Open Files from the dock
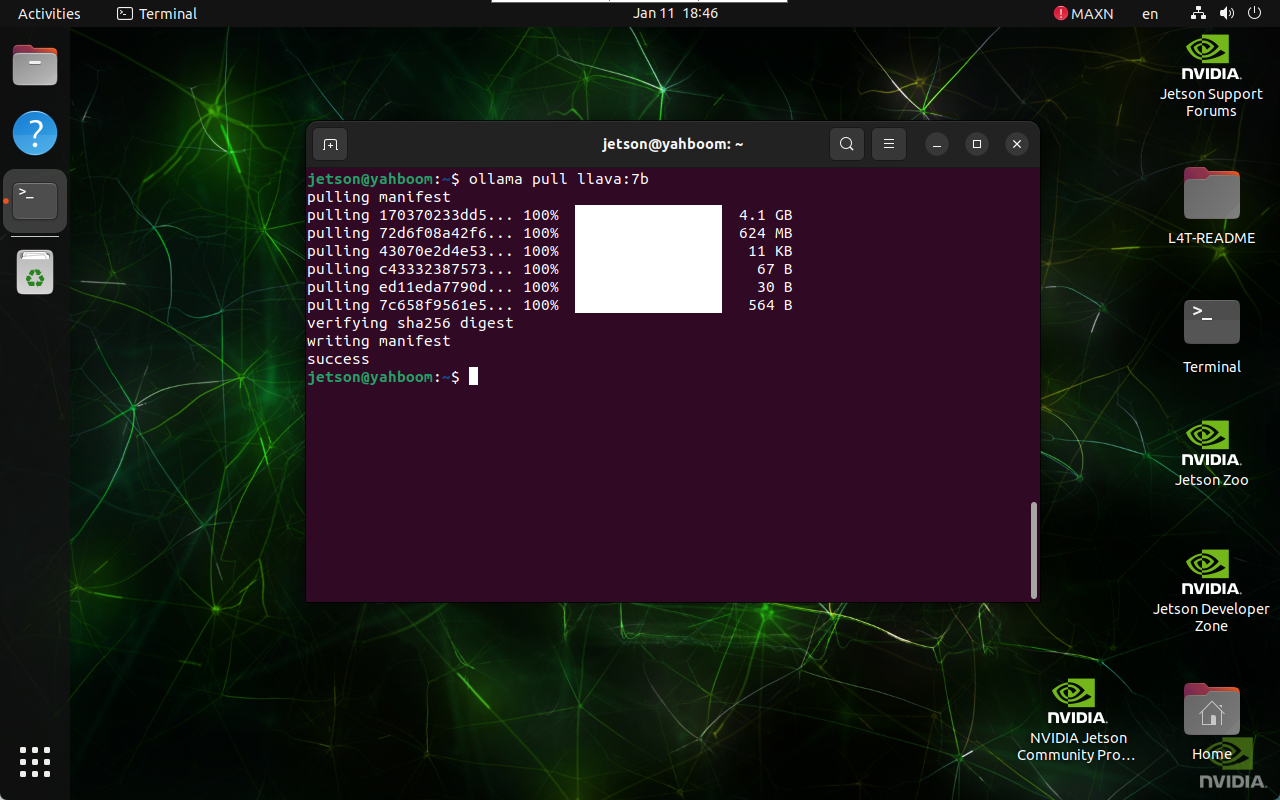The height and width of the screenshot is (800, 1280). tap(35, 65)
